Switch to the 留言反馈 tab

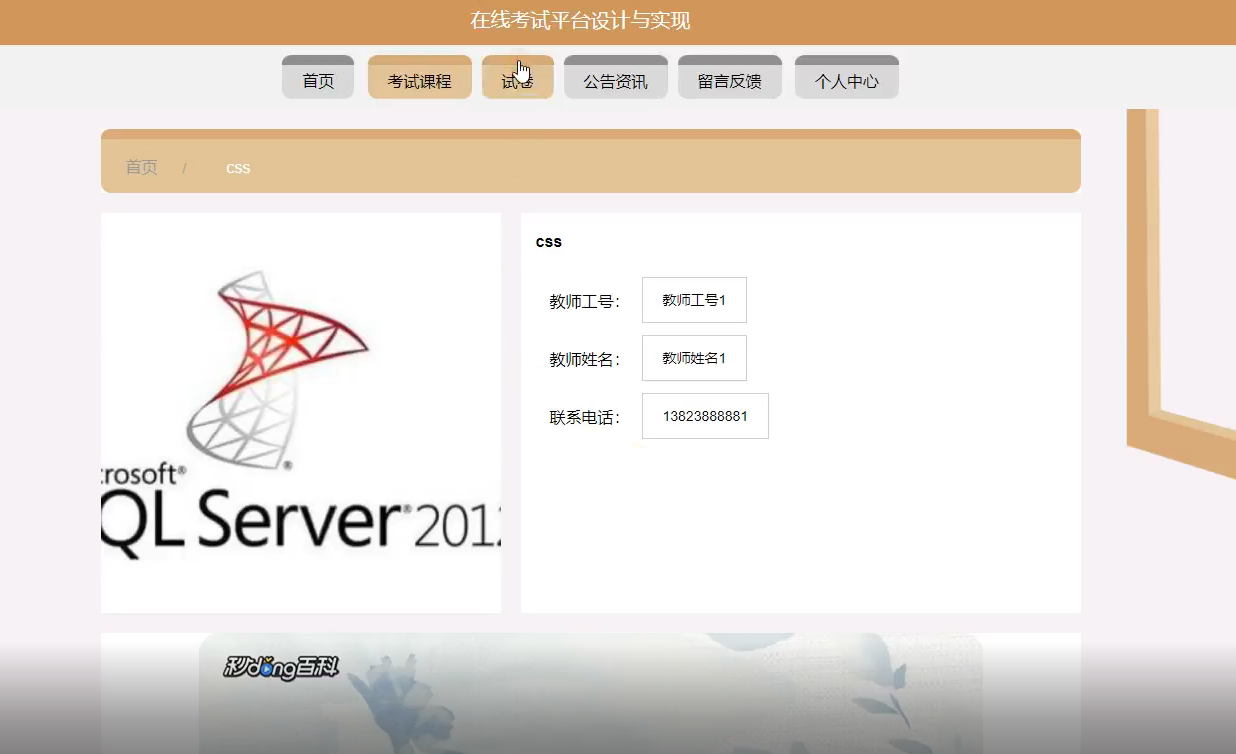tap(730, 77)
